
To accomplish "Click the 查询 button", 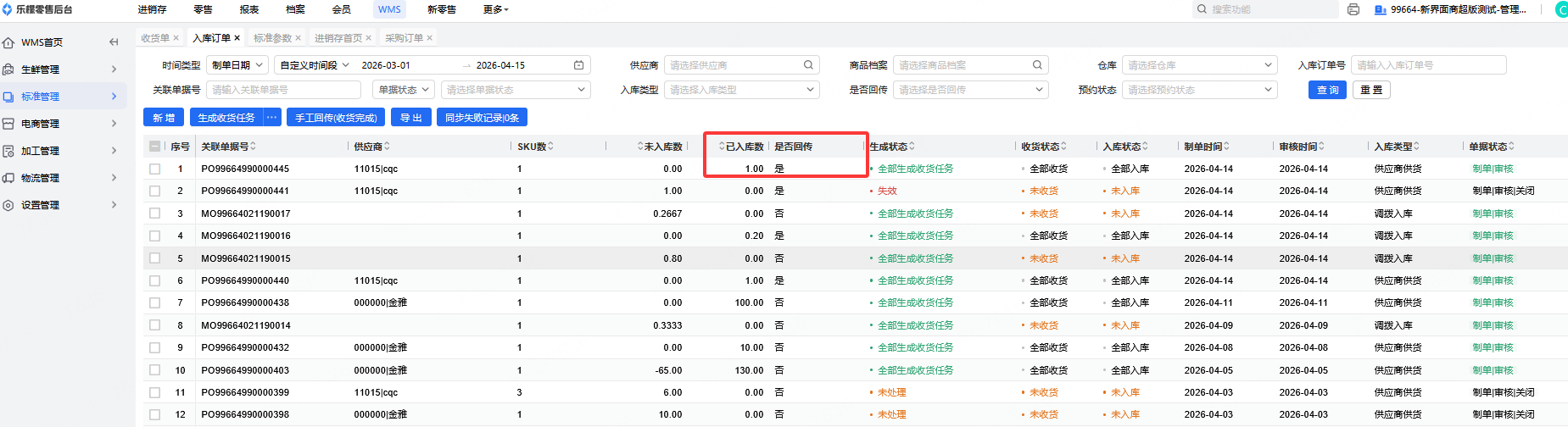I will (1327, 90).
